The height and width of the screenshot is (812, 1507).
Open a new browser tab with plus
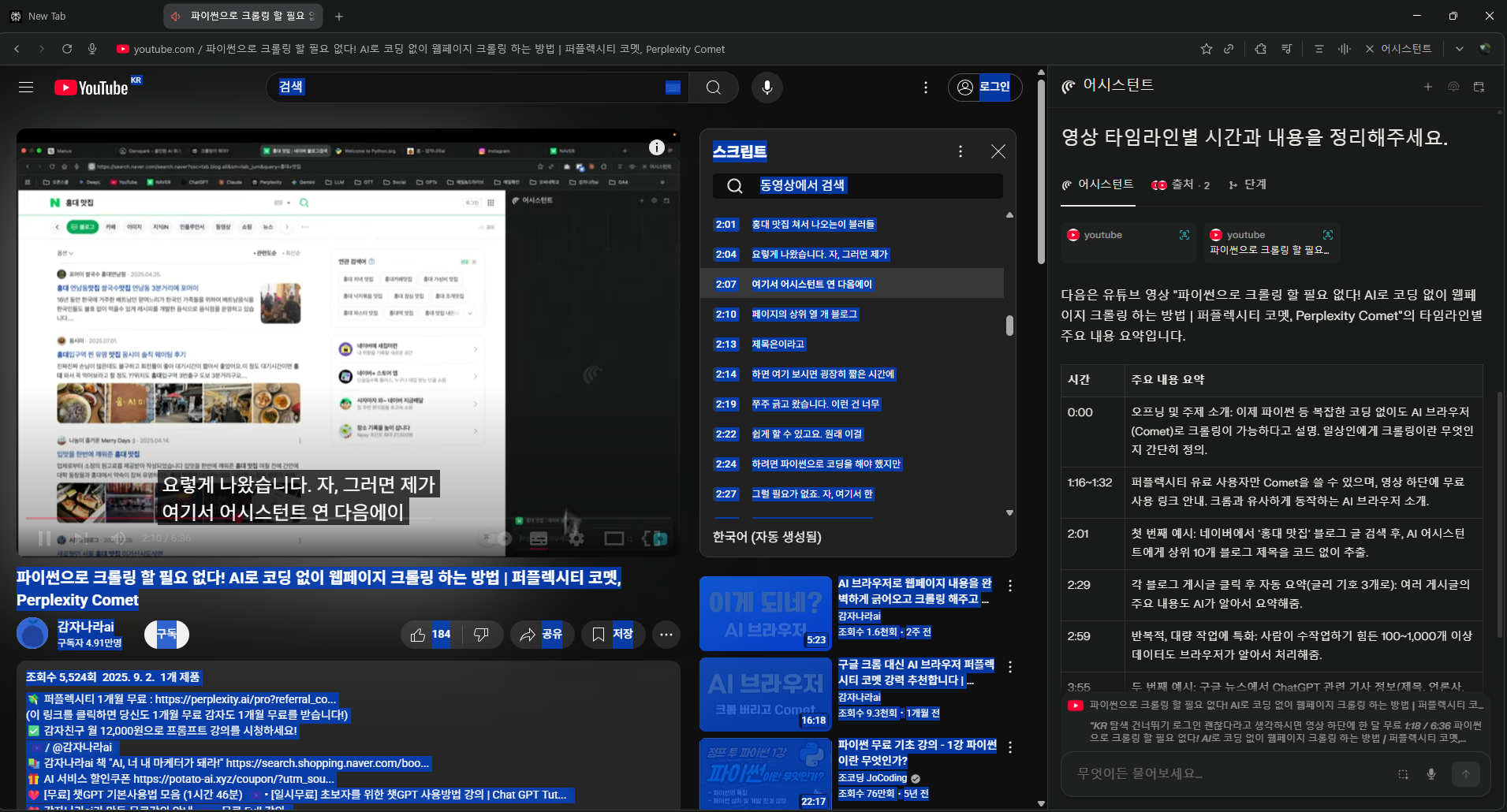(339, 16)
